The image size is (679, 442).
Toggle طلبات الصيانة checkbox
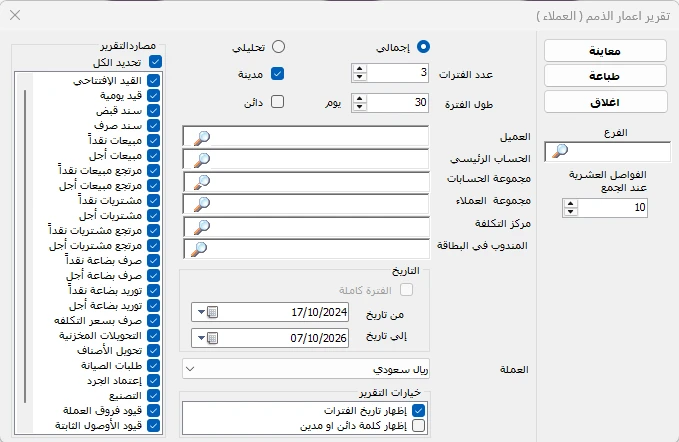[153, 365]
